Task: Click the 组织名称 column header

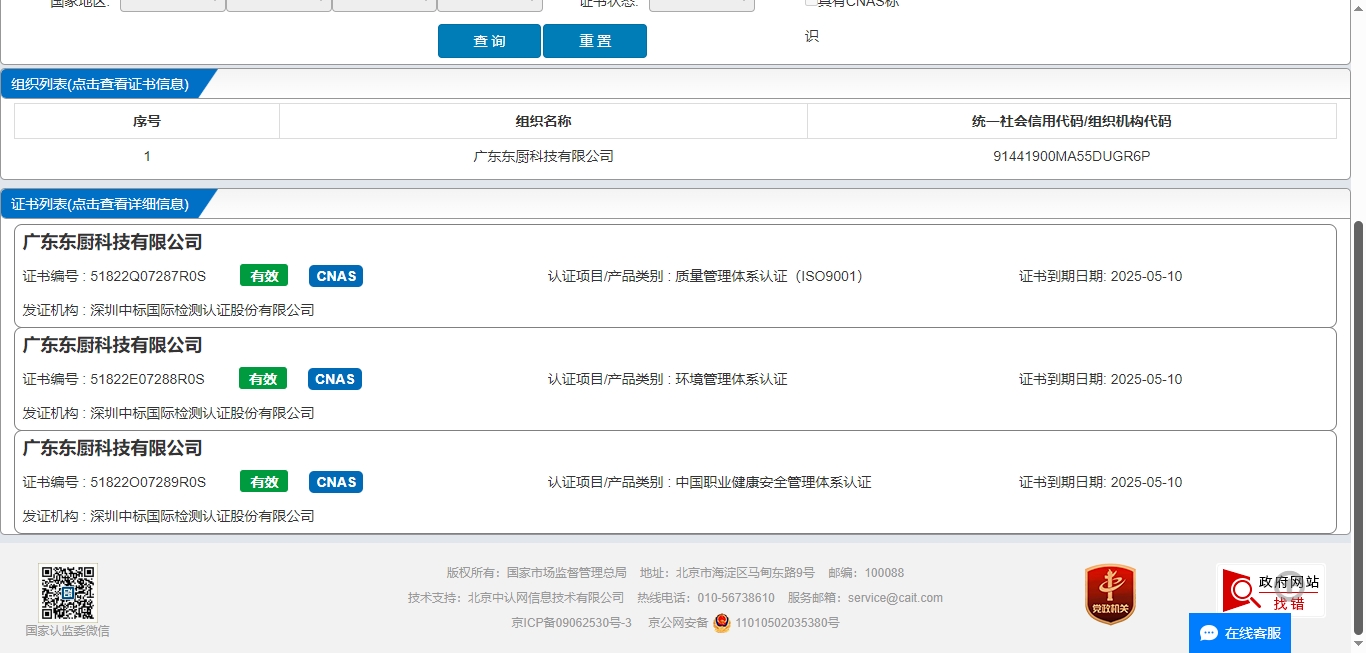Action: [x=543, y=121]
